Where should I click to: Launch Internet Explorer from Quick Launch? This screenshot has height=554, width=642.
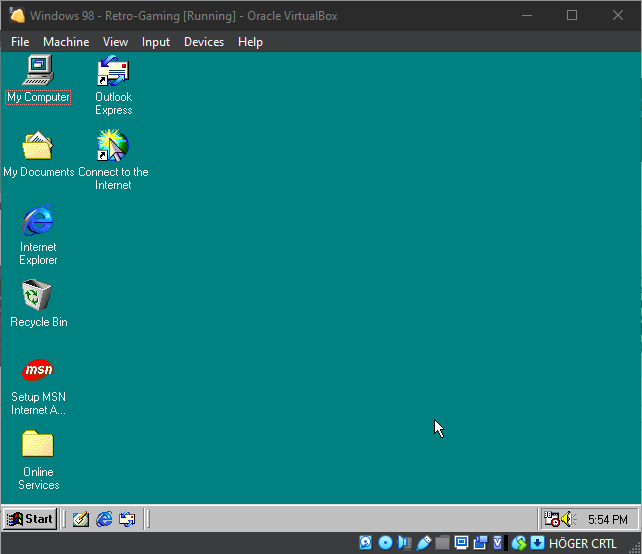[104, 519]
